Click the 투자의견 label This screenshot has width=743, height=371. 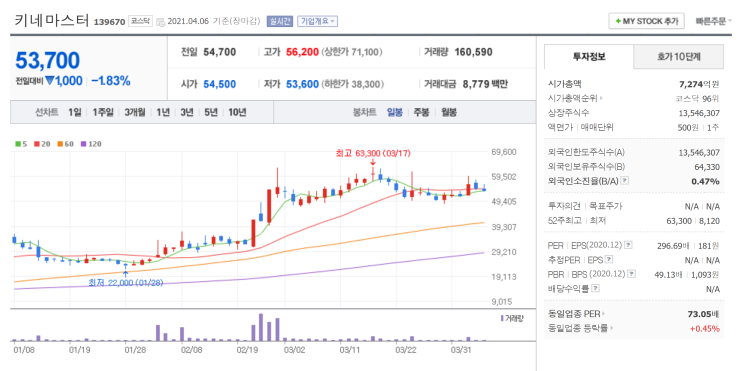[x=563, y=206]
